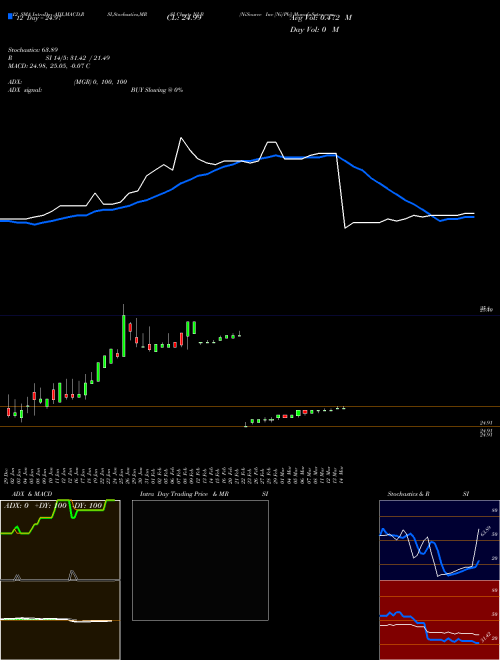Click the blue 12 Day SMA legend square
Image resolution: width=500 pixels, height=660 pixels.
click(x=10, y=16)
